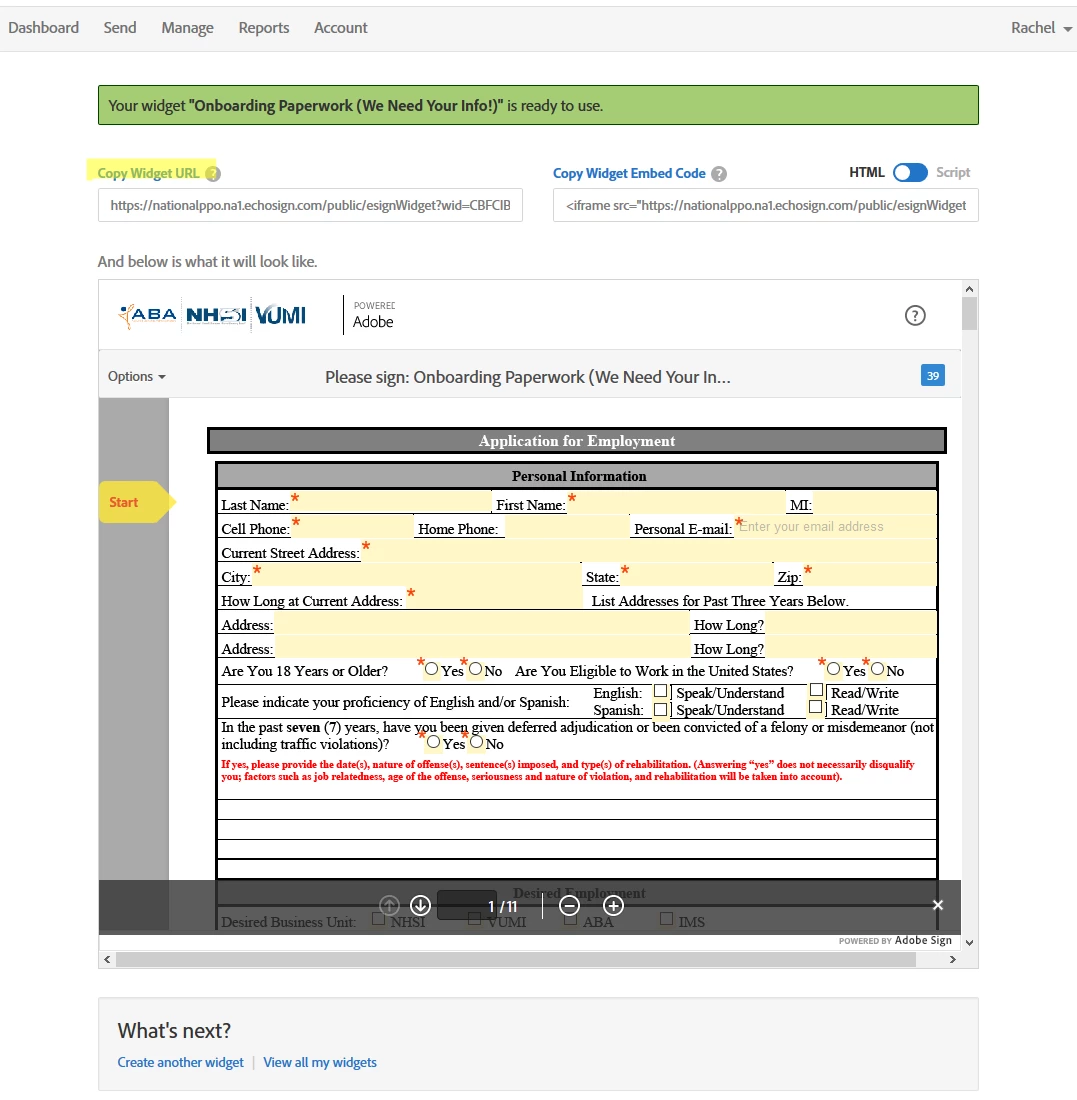Check Spanish Speak/Understand box
The image size is (1077, 1100).
[660, 709]
